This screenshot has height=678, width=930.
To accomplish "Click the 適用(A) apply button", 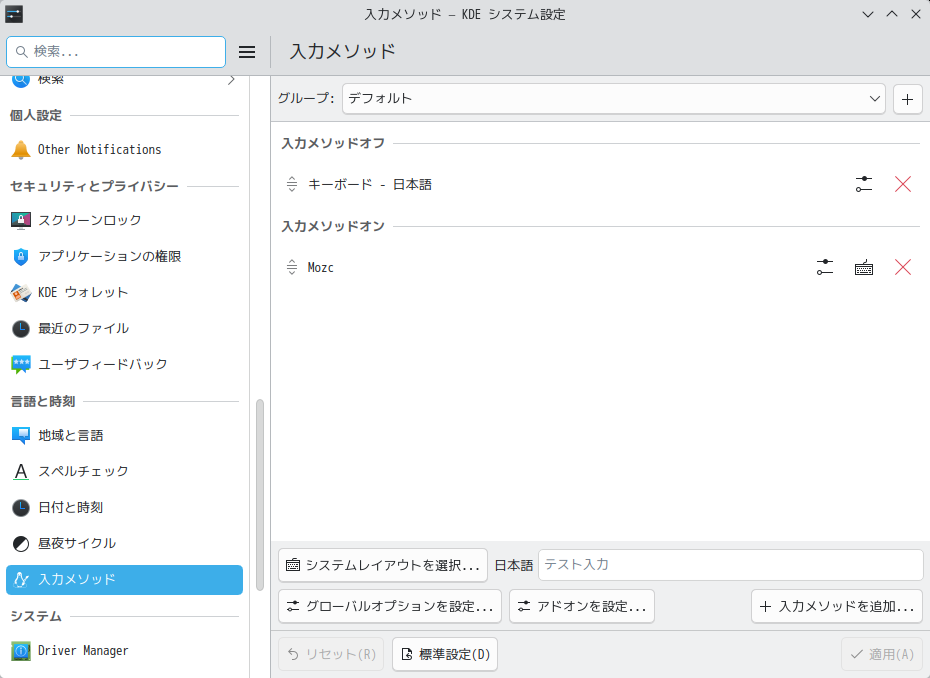I will (x=882, y=654).
